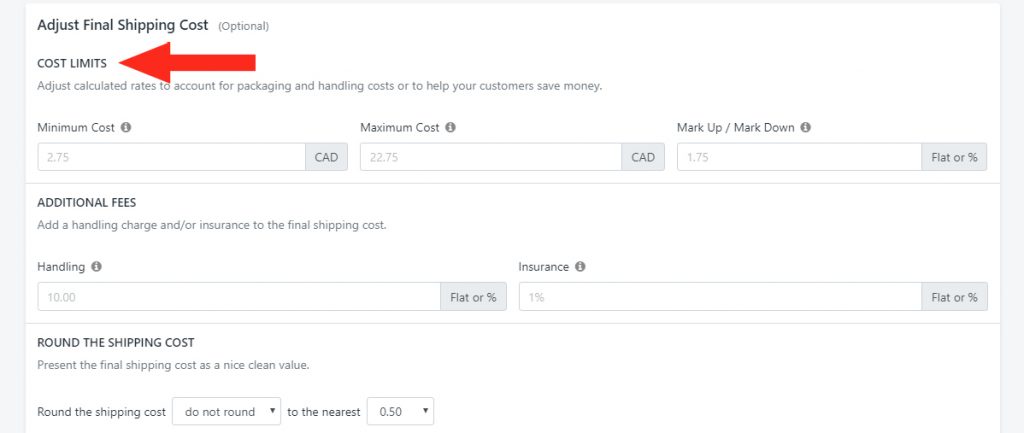Viewport: 1024px width, 433px height.
Task: Click 'Flat or %' beside Insurance field
Action: tap(954, 297)
